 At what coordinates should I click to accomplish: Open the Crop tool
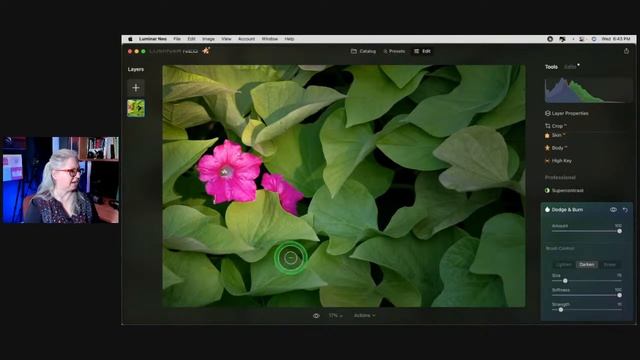[556, 126]
